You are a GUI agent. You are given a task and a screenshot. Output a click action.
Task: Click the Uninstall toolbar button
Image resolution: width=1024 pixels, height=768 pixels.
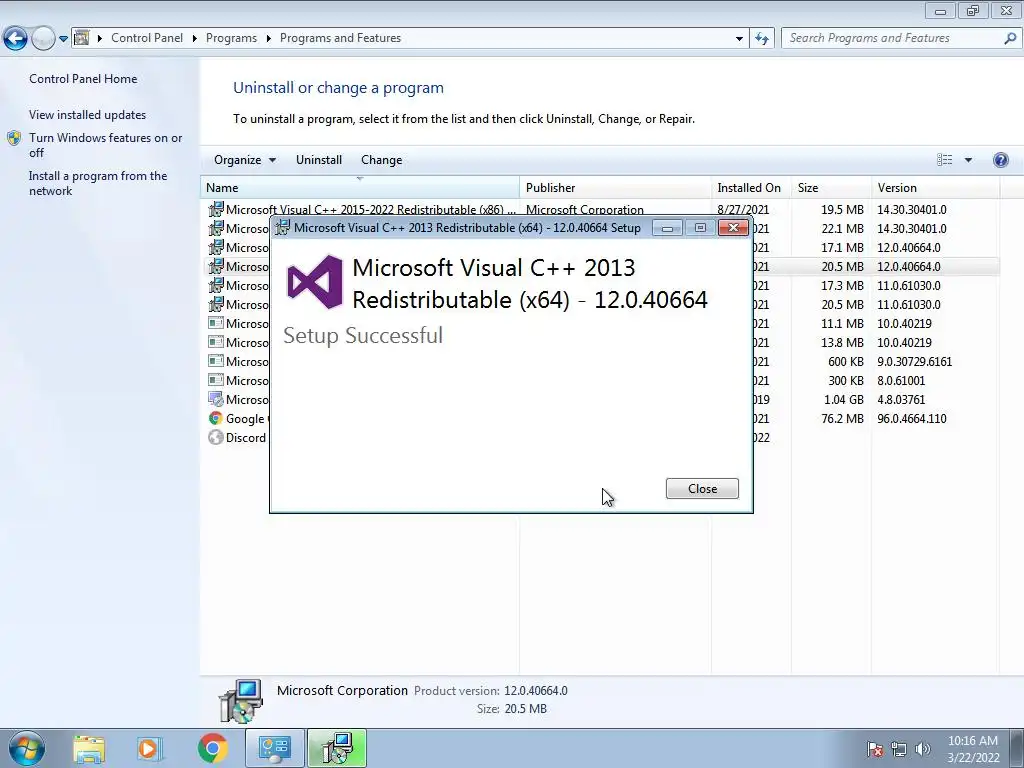(x=319, y=160)
